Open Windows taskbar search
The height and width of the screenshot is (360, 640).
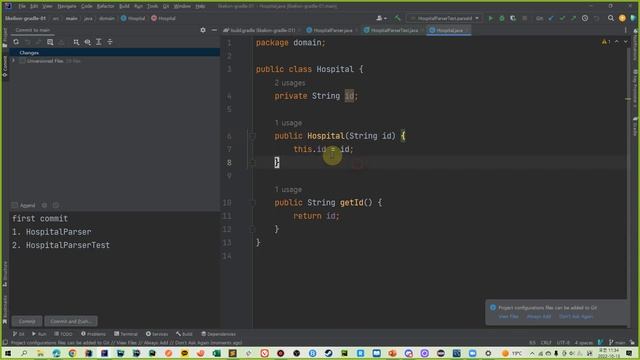(24, 353)
